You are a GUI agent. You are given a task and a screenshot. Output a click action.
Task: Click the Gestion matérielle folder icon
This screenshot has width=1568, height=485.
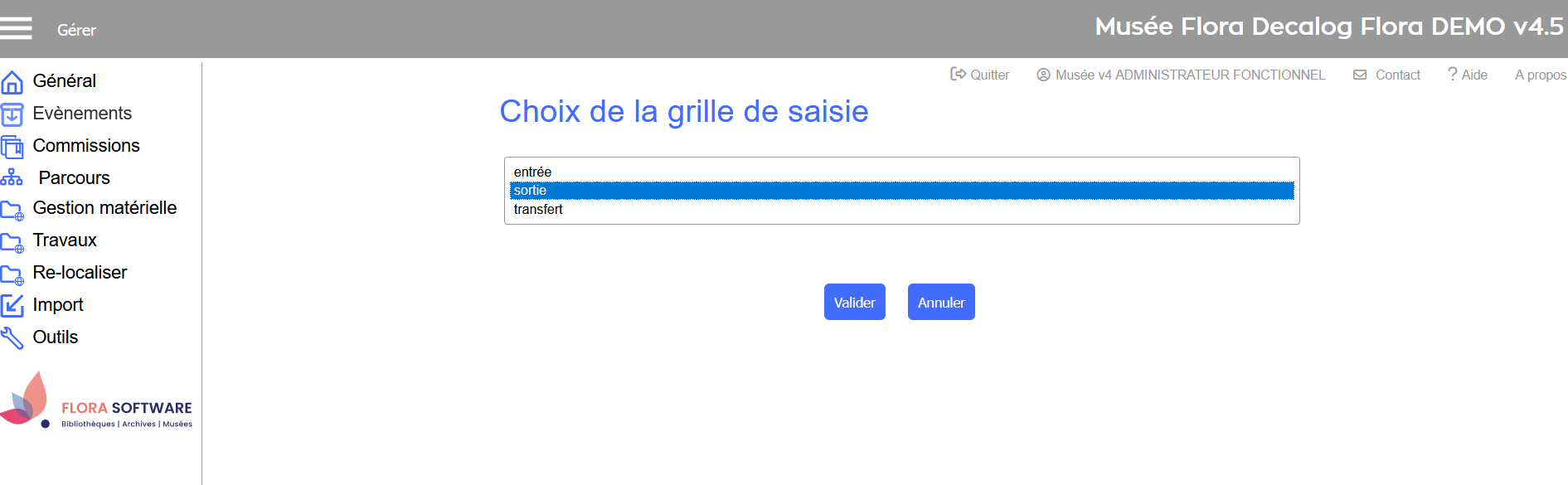point(12,210)
